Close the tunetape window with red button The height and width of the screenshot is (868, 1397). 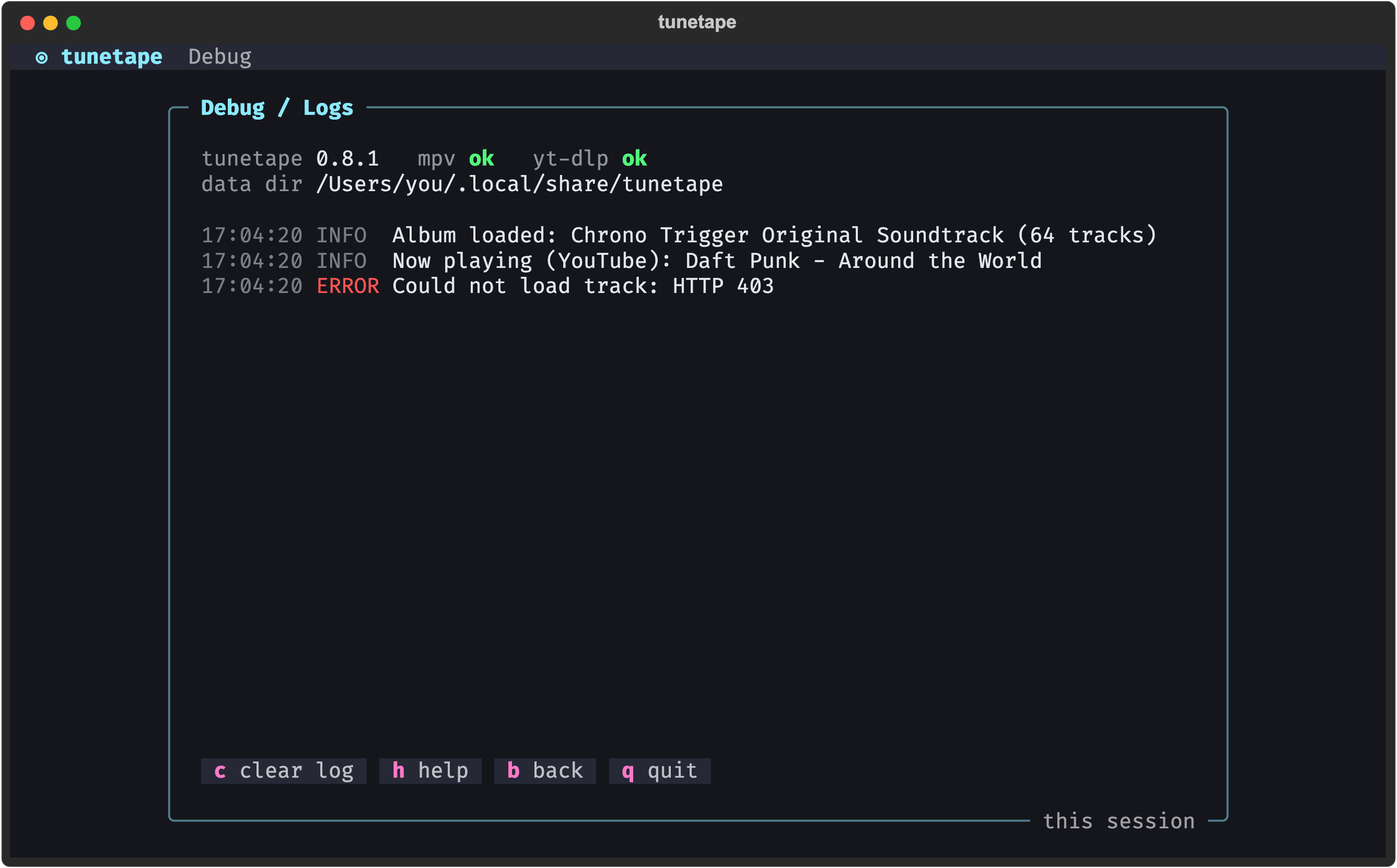28,23
